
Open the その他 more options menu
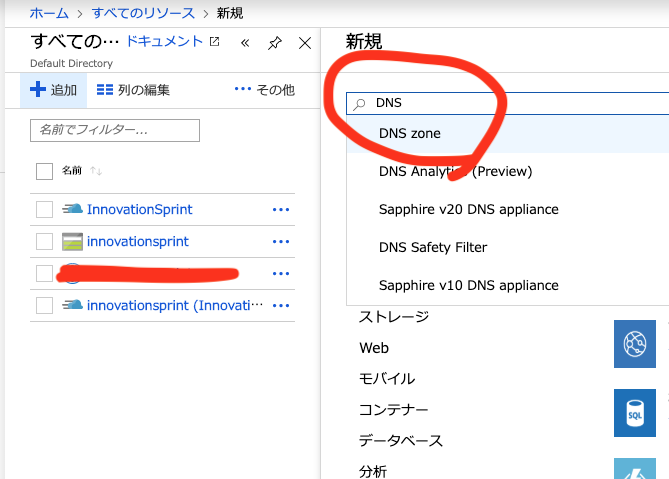click(265, 90)
